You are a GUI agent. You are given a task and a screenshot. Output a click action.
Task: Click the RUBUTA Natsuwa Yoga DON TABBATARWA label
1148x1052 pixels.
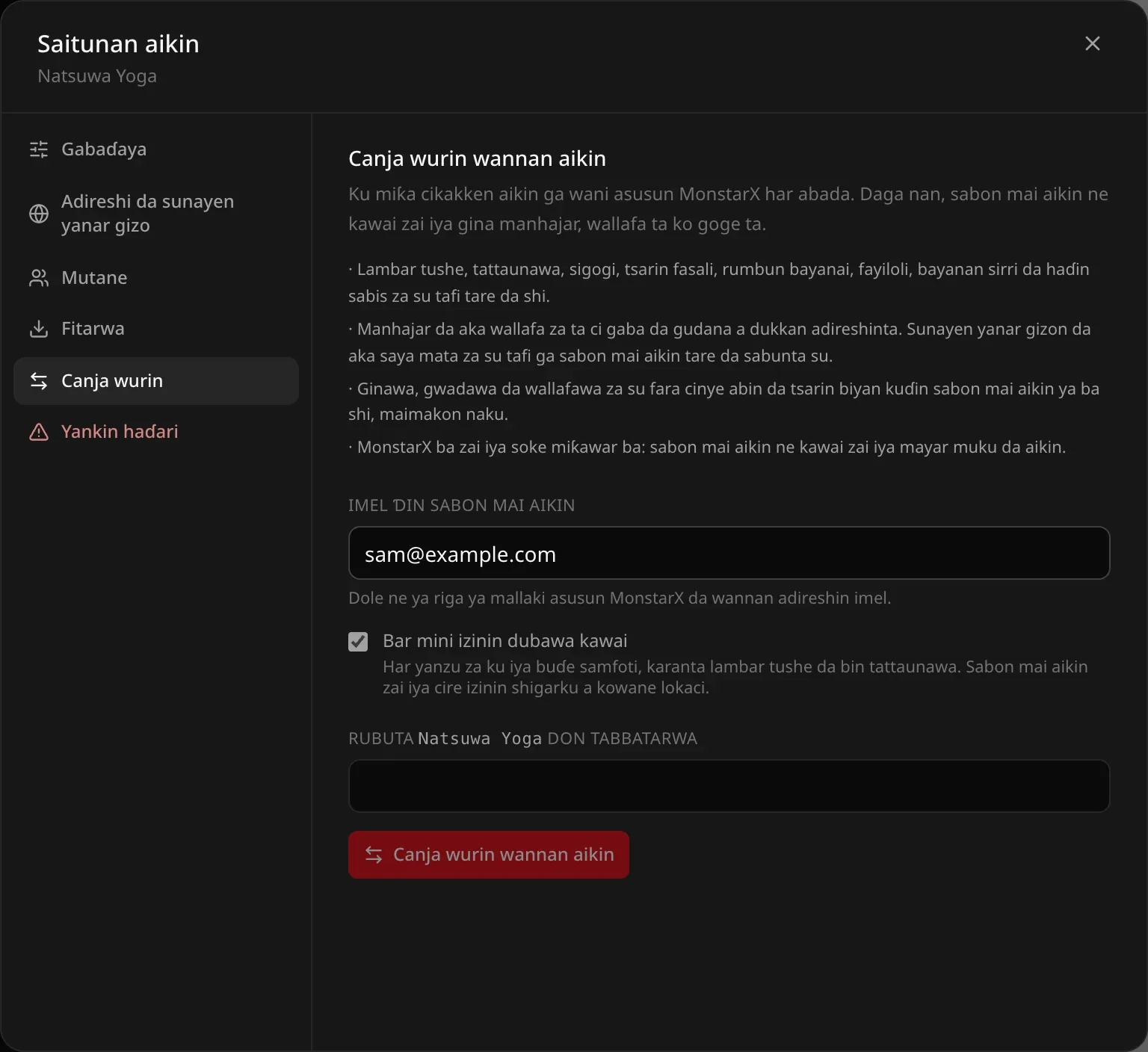click(x=522, y=739)
